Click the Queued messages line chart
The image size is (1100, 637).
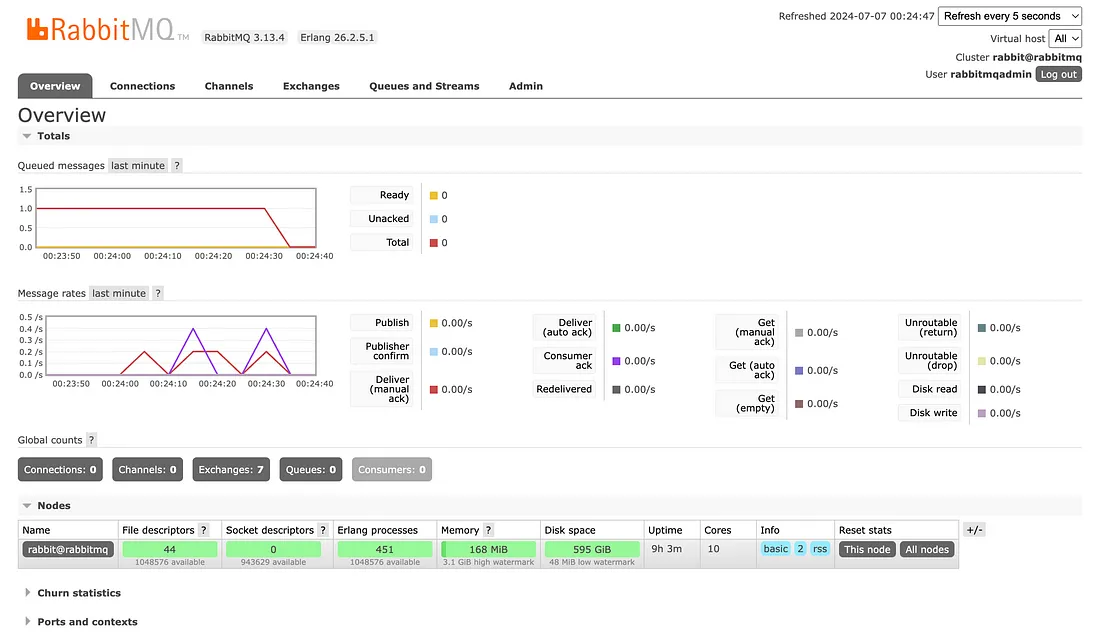(176, 218)
